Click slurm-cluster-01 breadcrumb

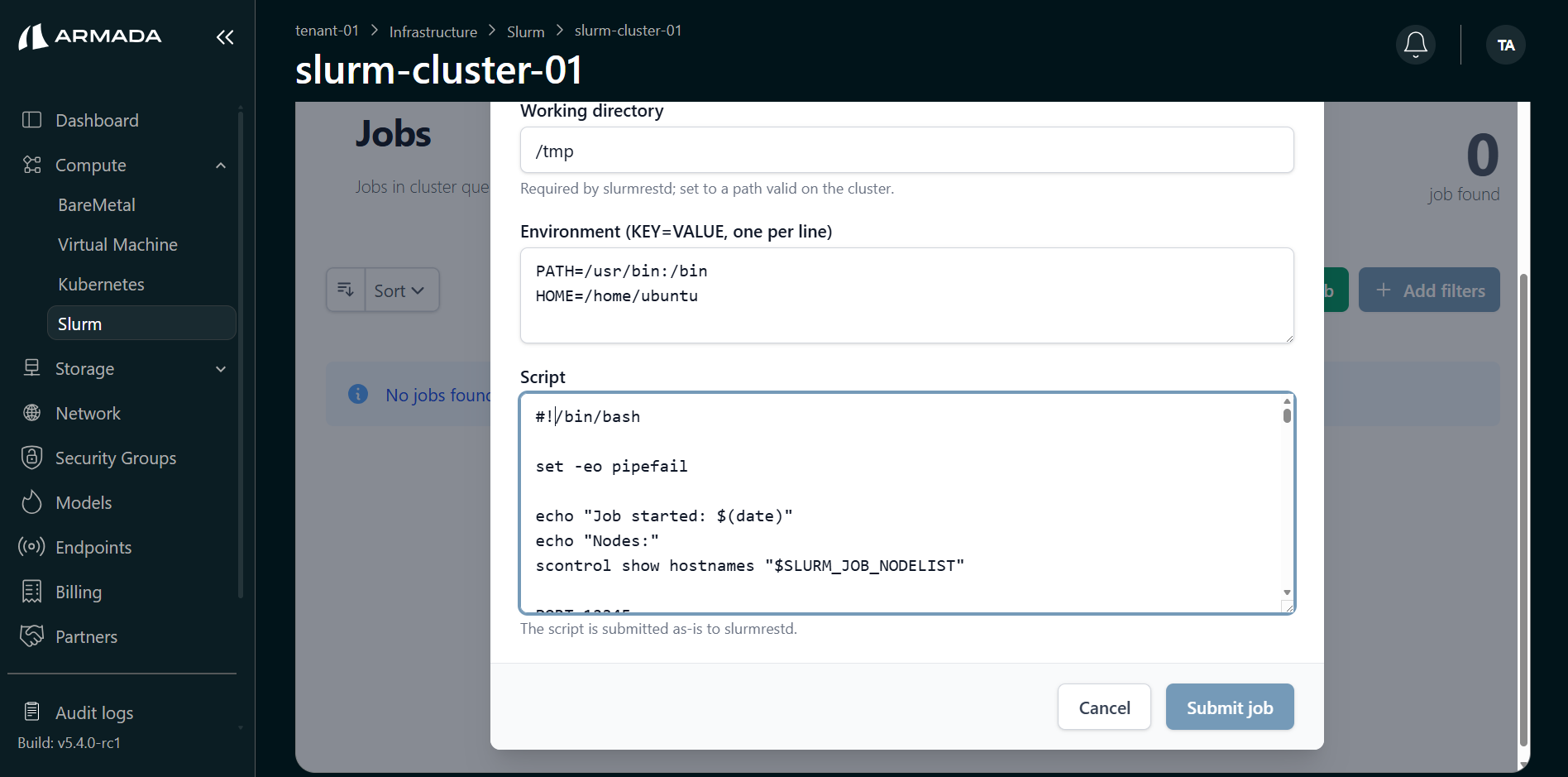pyautogui.click(x=629, y=31)
